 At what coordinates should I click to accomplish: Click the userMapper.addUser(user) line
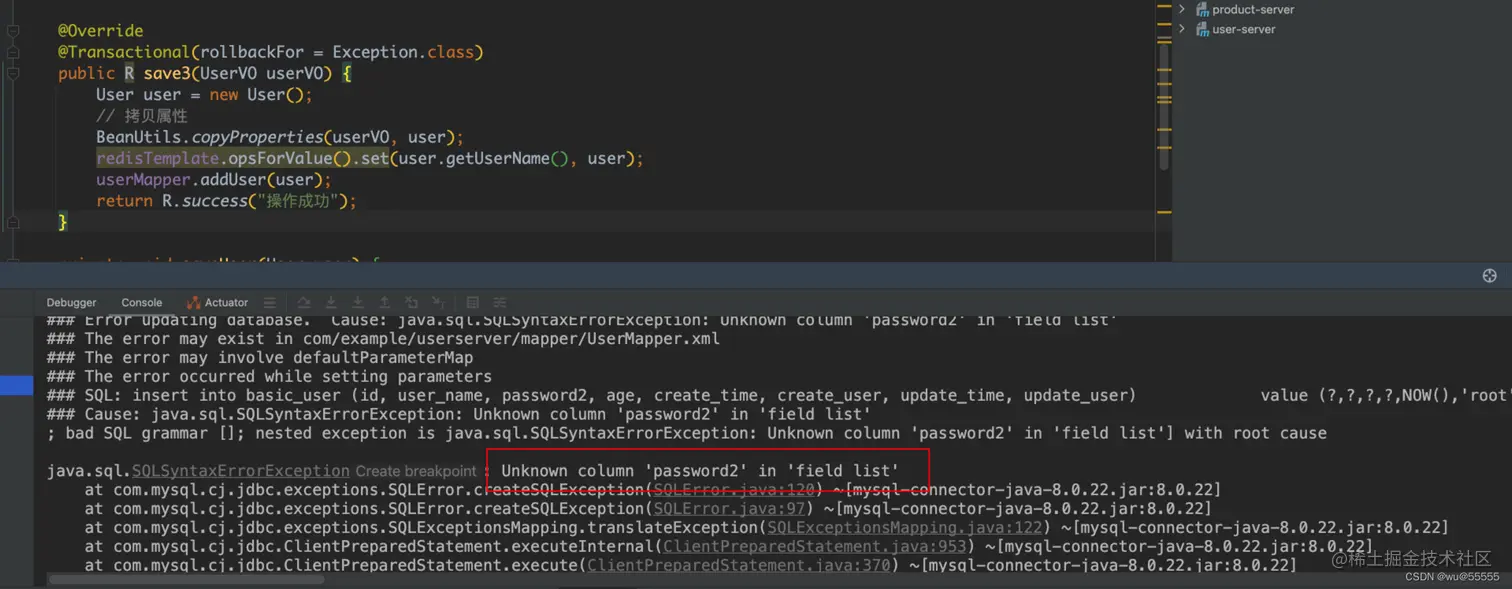pos(213,180)
